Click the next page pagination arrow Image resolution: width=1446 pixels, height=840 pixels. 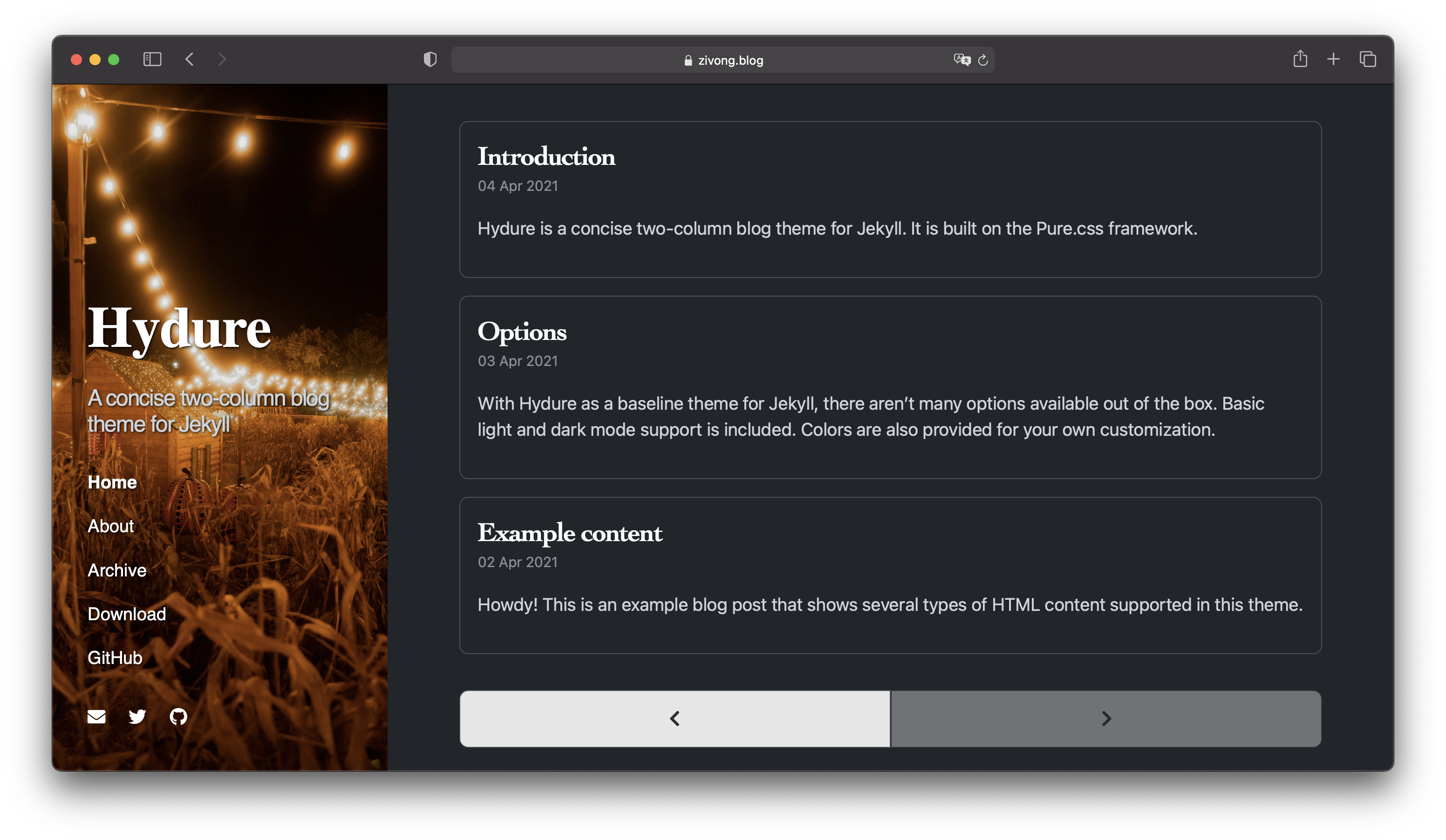[x=1106, y=719]
